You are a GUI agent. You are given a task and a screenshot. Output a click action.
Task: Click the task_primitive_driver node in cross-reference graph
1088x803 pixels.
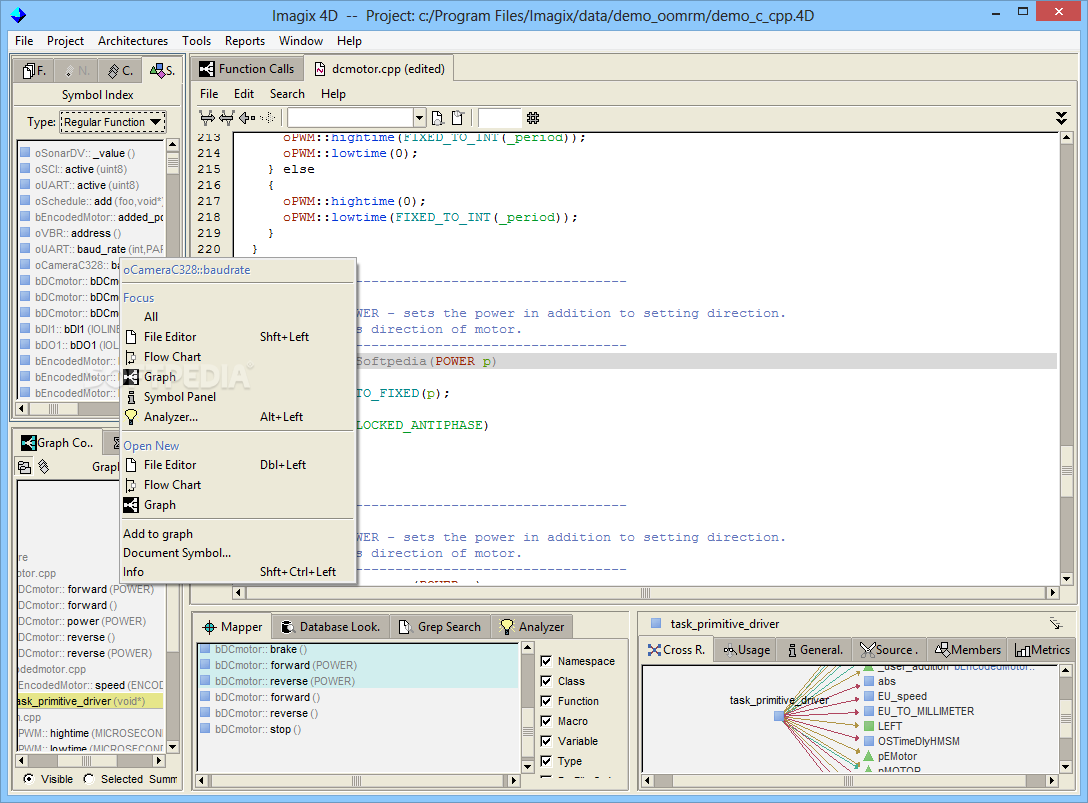click(x=779, y=716)
